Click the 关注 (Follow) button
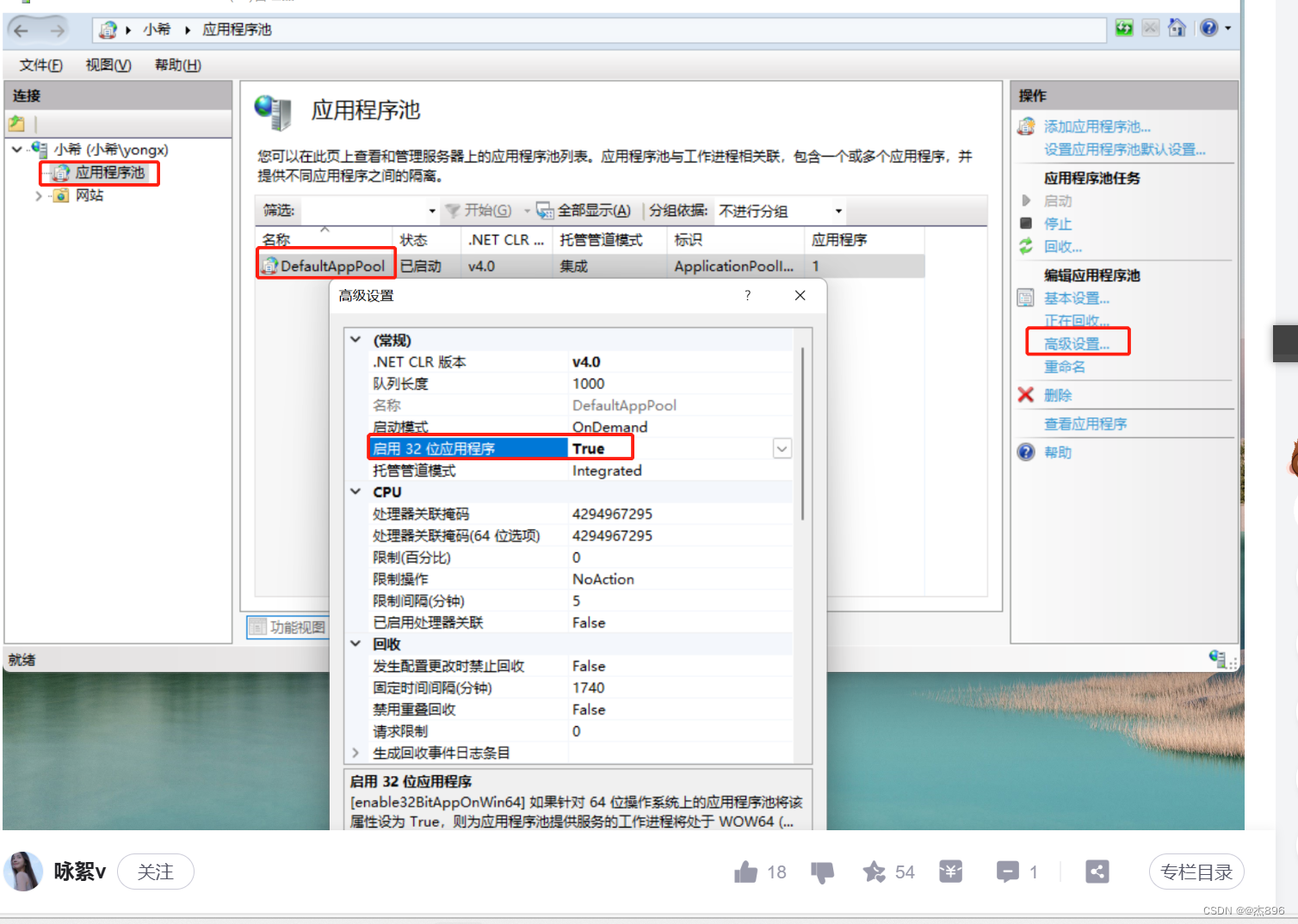 pyautogui.click(x=155, y=872)
